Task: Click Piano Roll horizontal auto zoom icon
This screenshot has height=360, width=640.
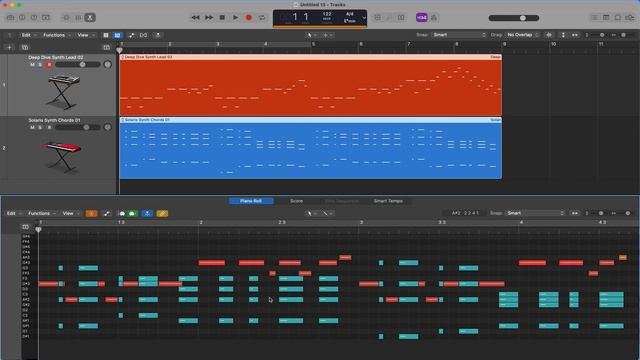Action: [x=575, y=213]
